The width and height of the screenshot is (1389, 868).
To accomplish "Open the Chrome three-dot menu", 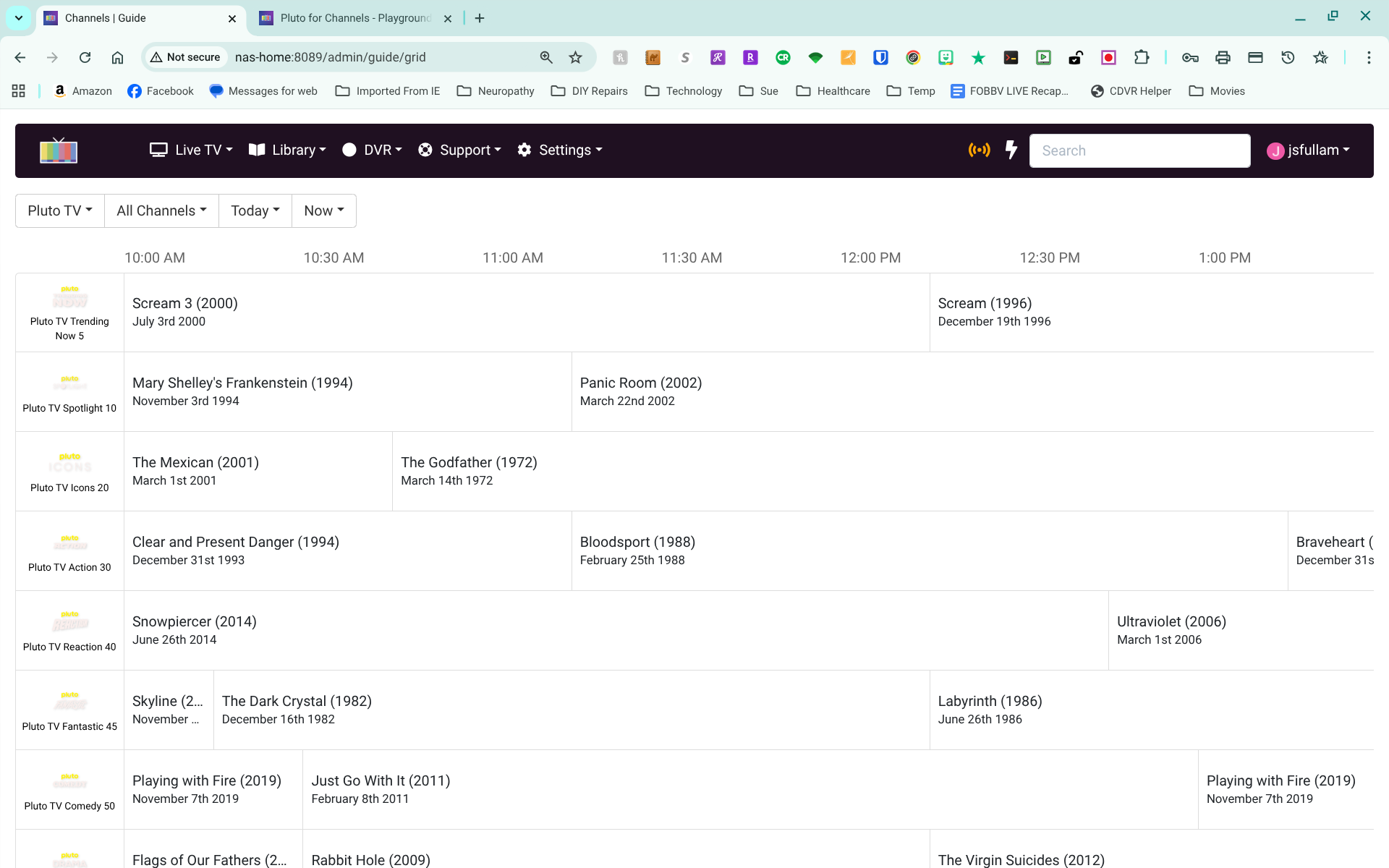I will click(x=1368, y=57).
